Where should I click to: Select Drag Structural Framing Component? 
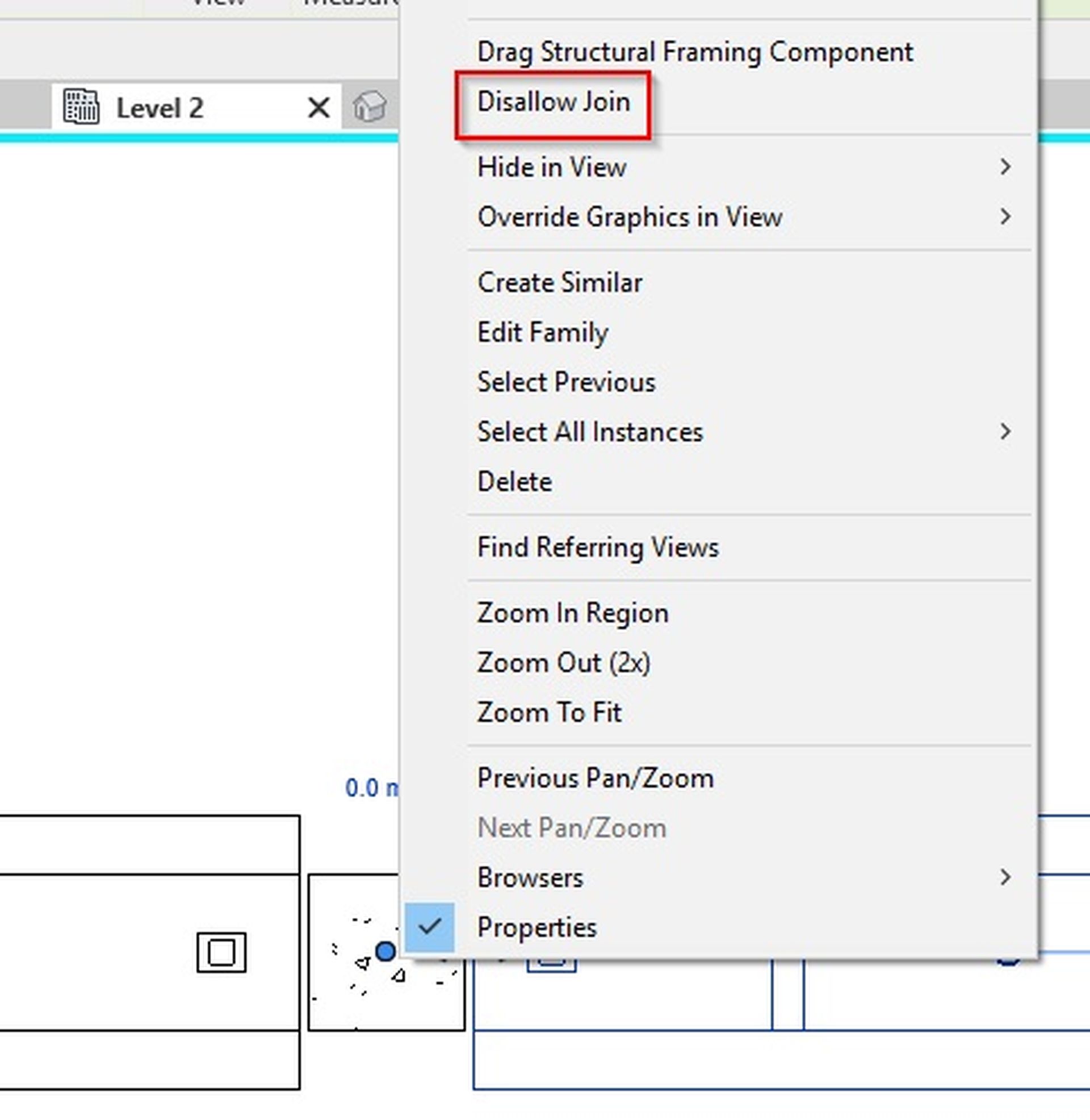click(694, 52)
